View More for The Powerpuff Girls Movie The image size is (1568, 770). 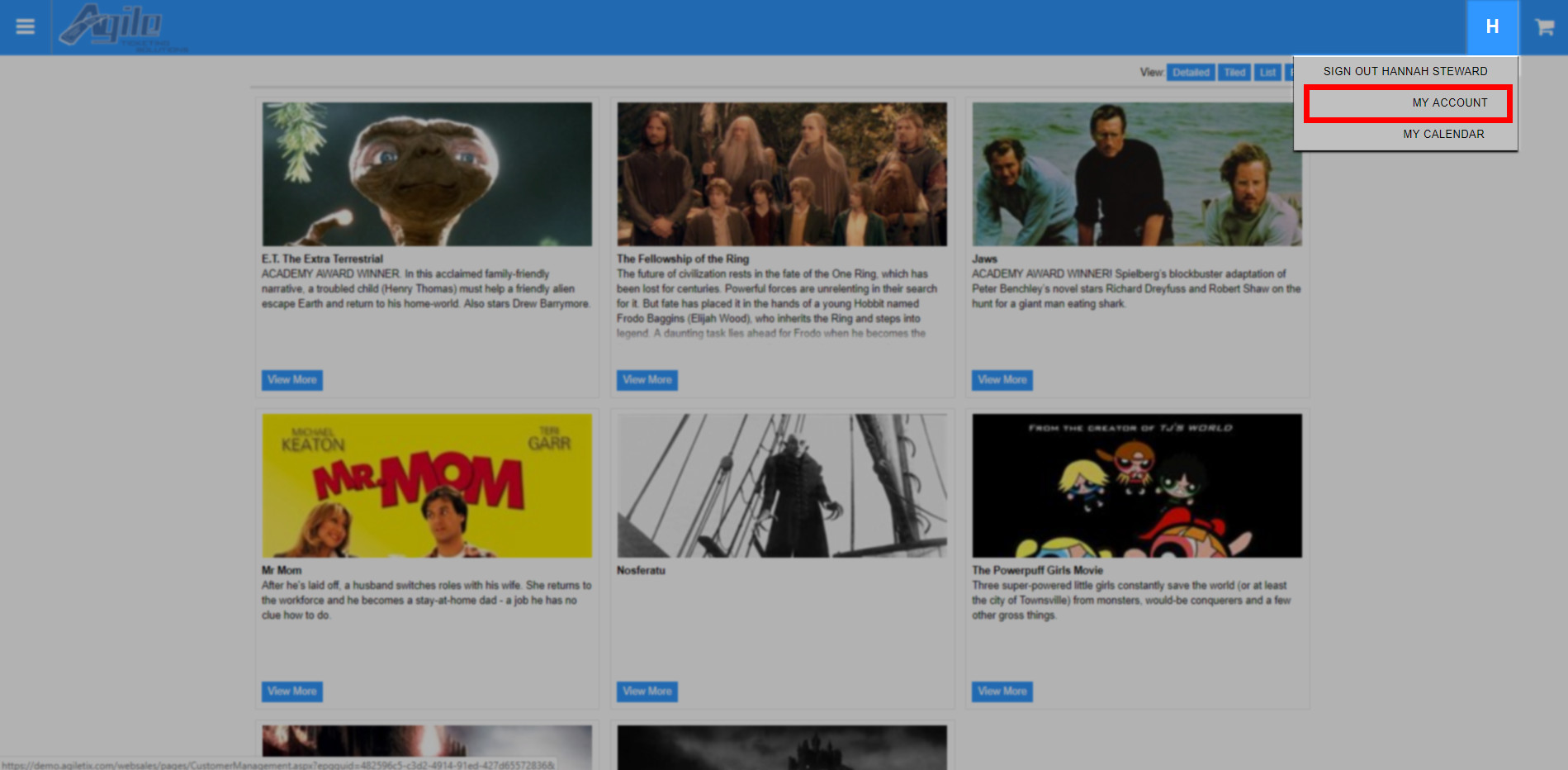click(x=1002, y=692)
